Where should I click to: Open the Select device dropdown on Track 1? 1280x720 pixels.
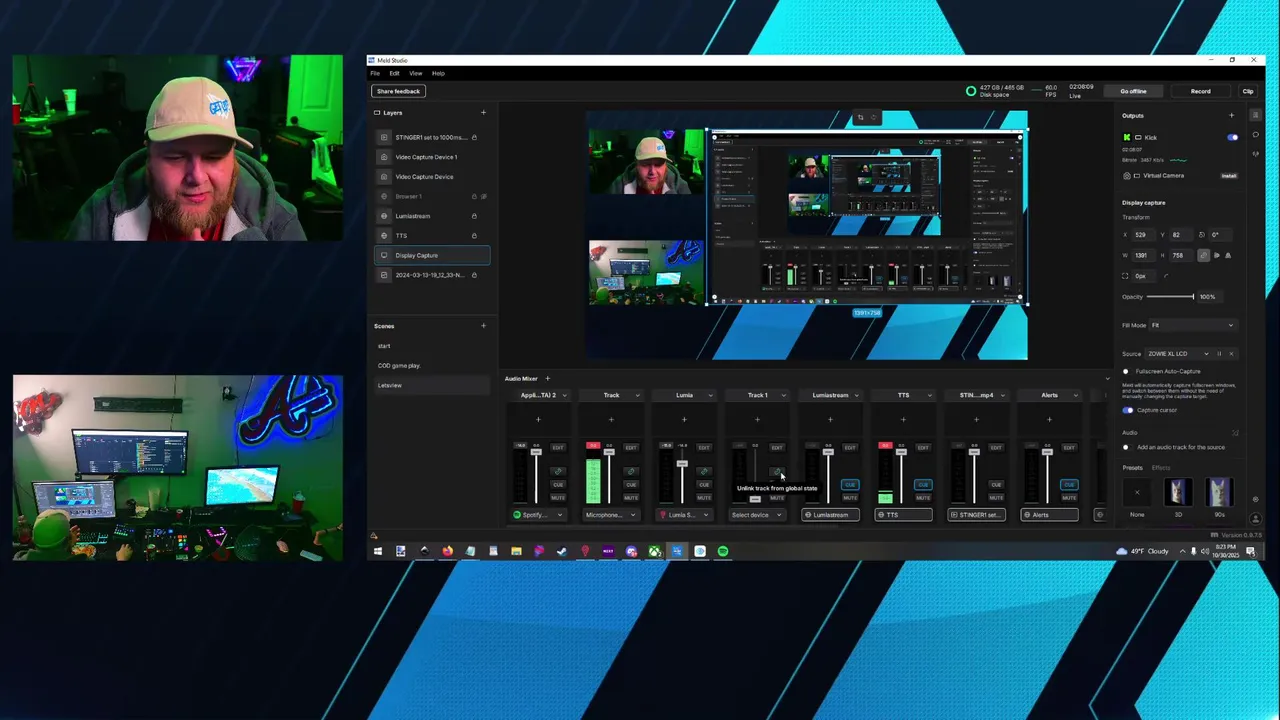pos(757,515)
